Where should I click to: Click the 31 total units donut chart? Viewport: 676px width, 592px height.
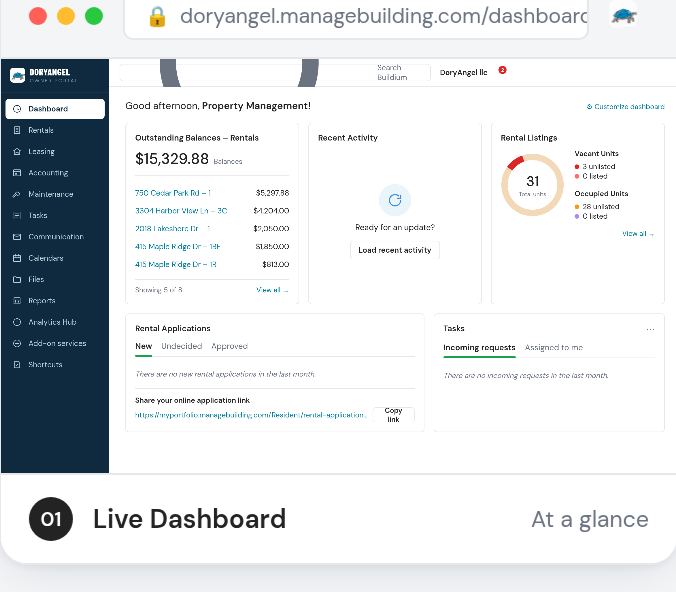532,185
